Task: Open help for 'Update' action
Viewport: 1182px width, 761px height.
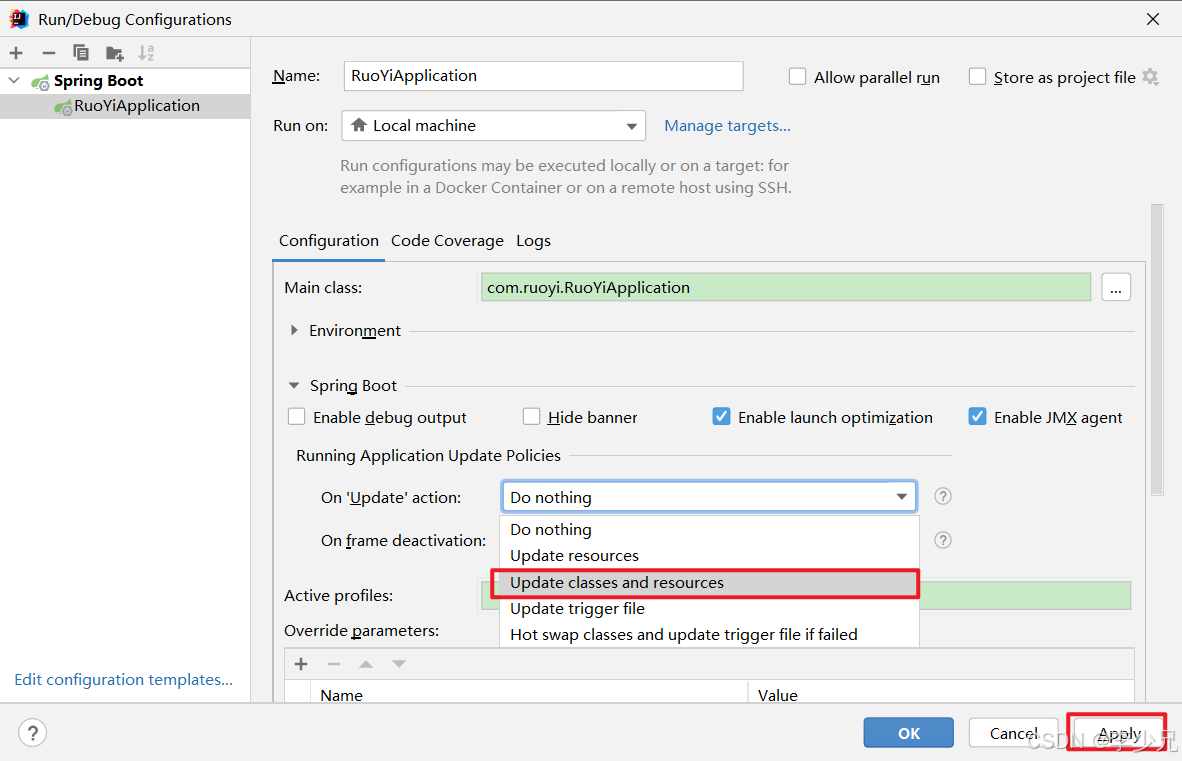Action: coord(942,497)
